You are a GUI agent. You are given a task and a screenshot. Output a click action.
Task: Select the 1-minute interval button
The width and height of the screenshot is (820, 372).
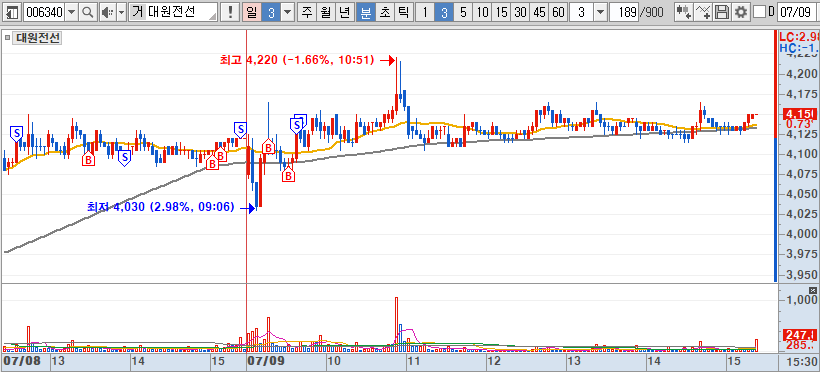coord(425,12)
